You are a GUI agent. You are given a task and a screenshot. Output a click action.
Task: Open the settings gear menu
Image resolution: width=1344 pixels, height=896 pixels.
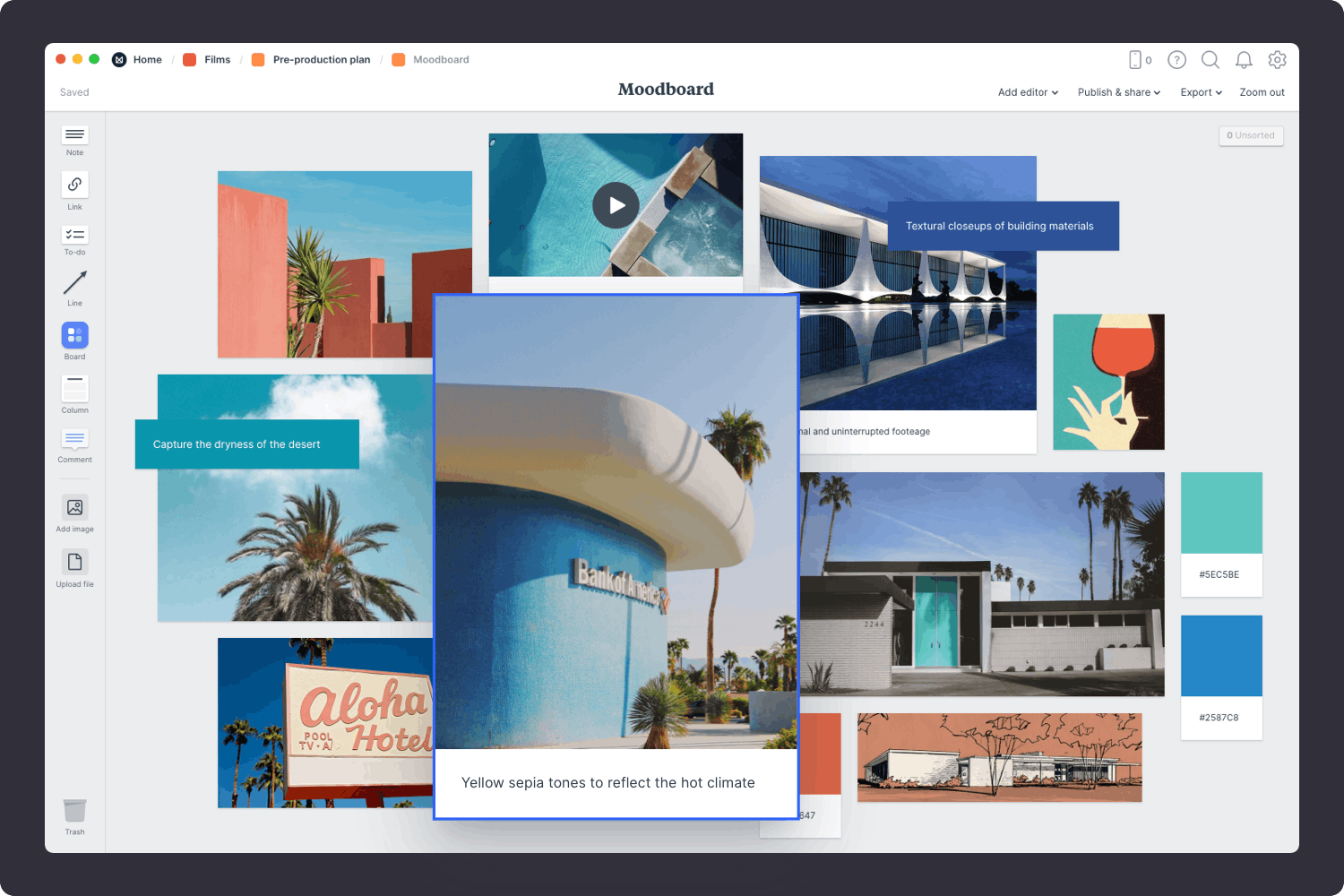1277,60
